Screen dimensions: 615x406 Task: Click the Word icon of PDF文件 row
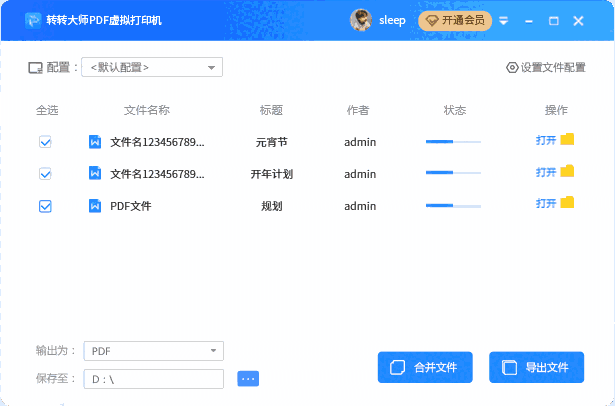click(x=95, y=206)
